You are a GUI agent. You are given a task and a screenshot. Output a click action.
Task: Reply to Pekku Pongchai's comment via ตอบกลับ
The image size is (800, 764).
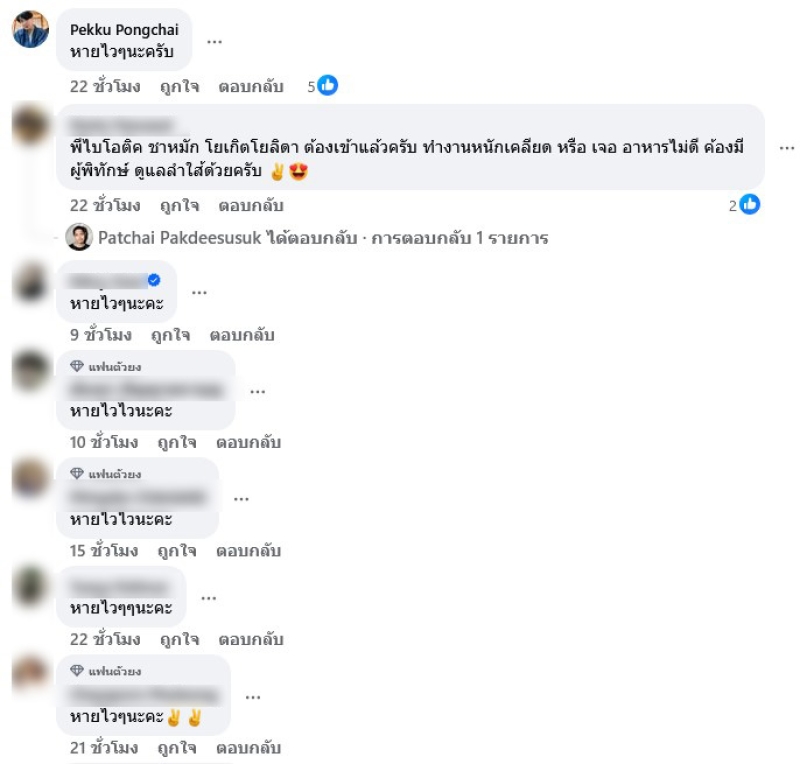click(x=251, y=86)
